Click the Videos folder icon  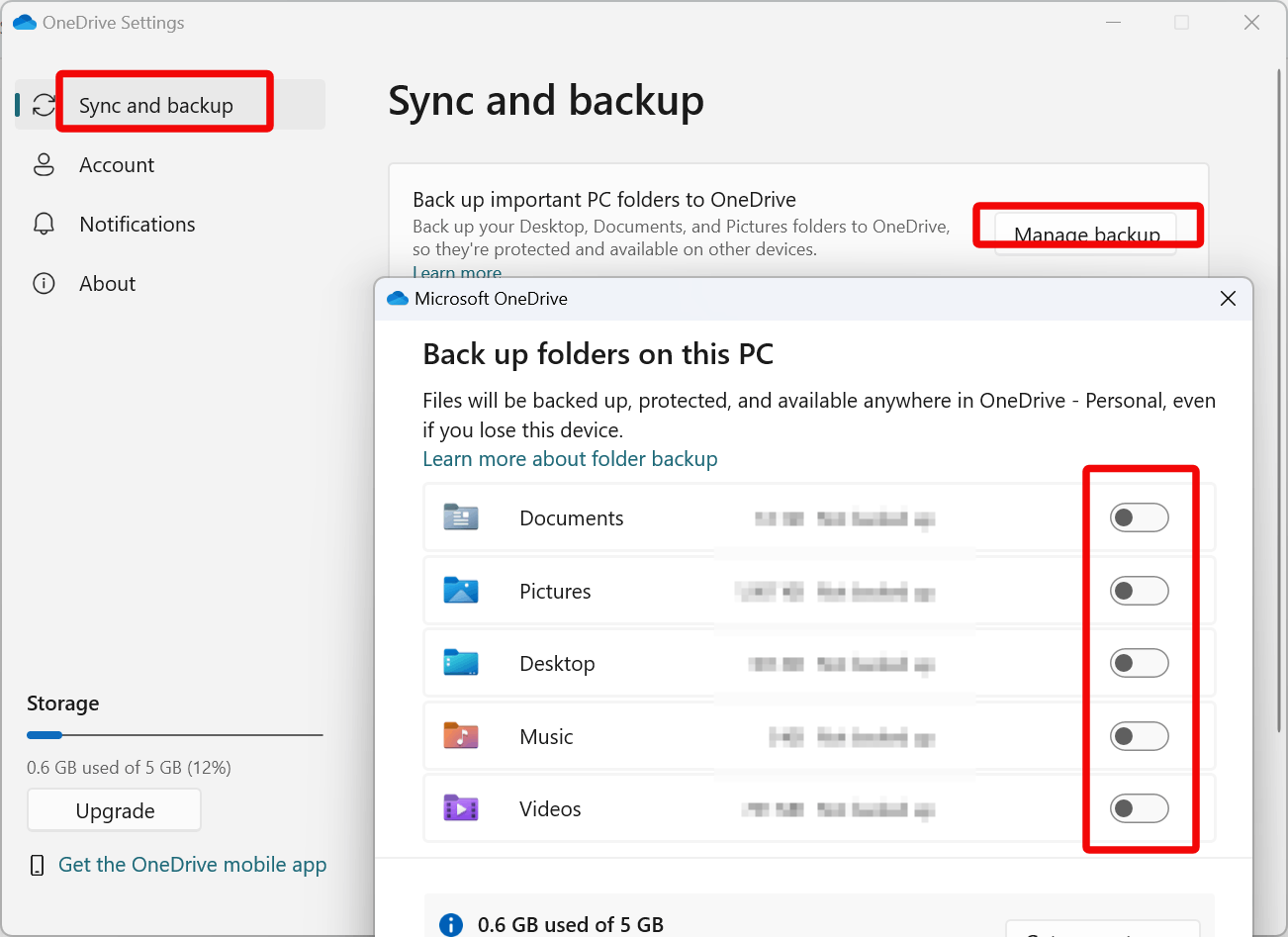coord(461,808)
